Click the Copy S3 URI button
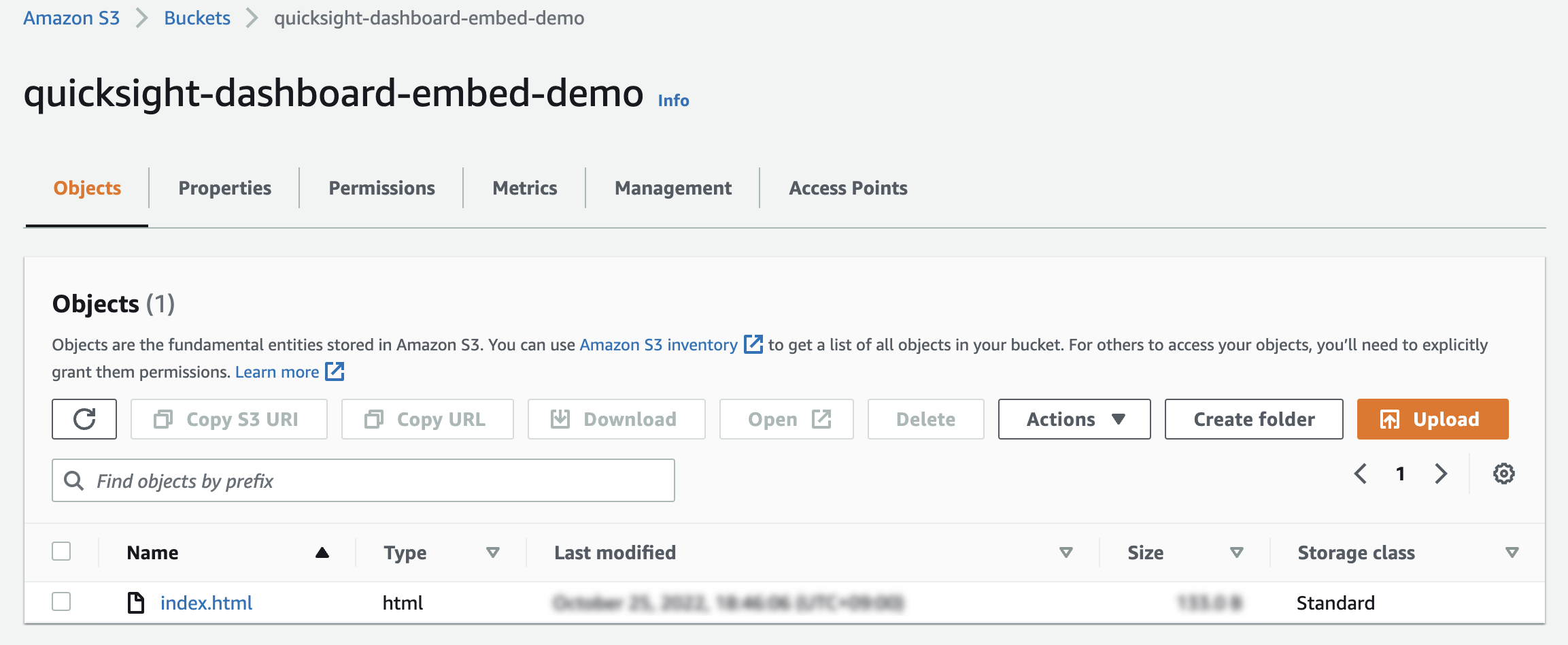This screenshot has height=645, width=1568. 229,419
